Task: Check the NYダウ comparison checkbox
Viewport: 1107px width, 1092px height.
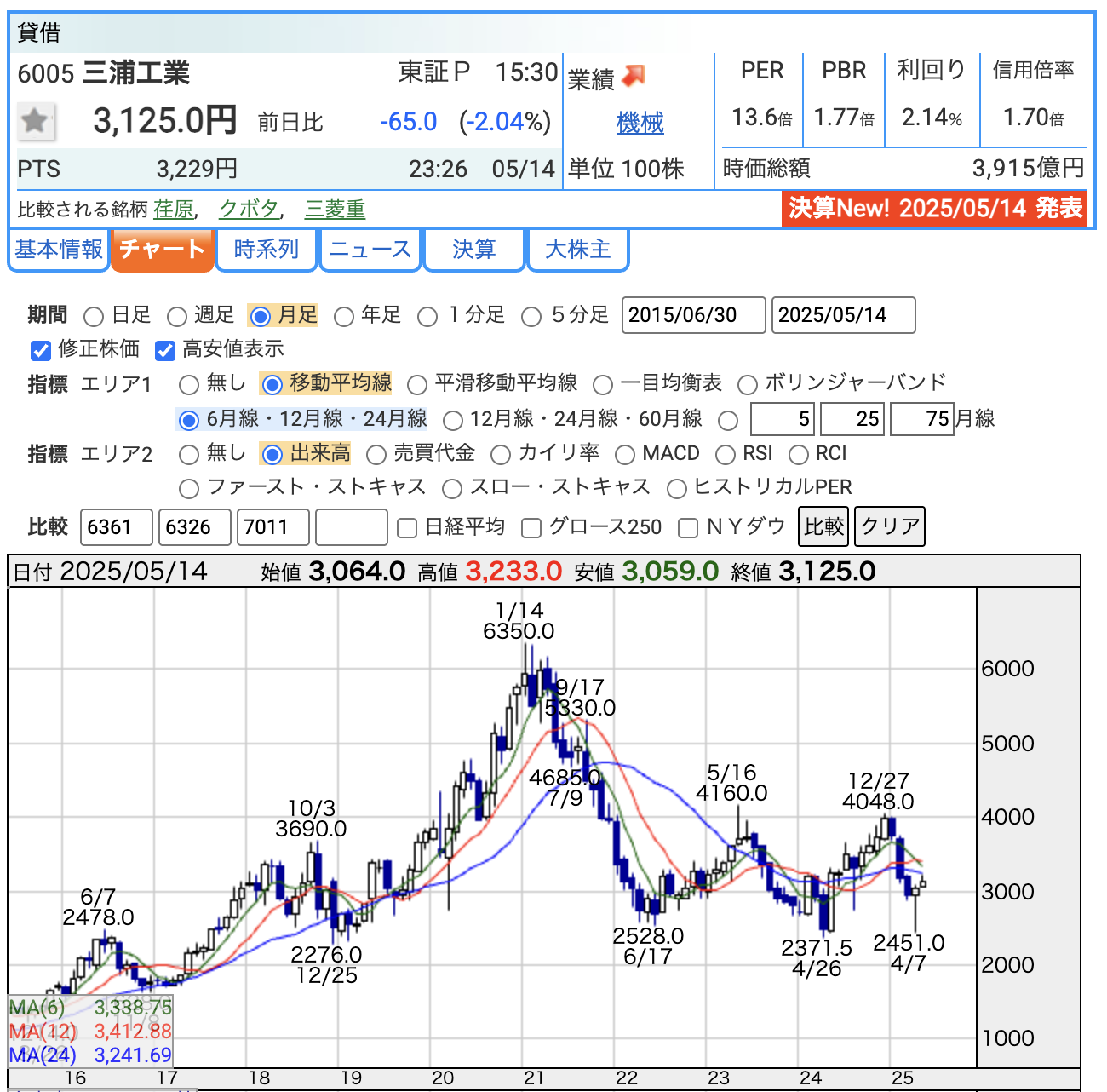Action: pyautogui.click(x=688, y=529)
